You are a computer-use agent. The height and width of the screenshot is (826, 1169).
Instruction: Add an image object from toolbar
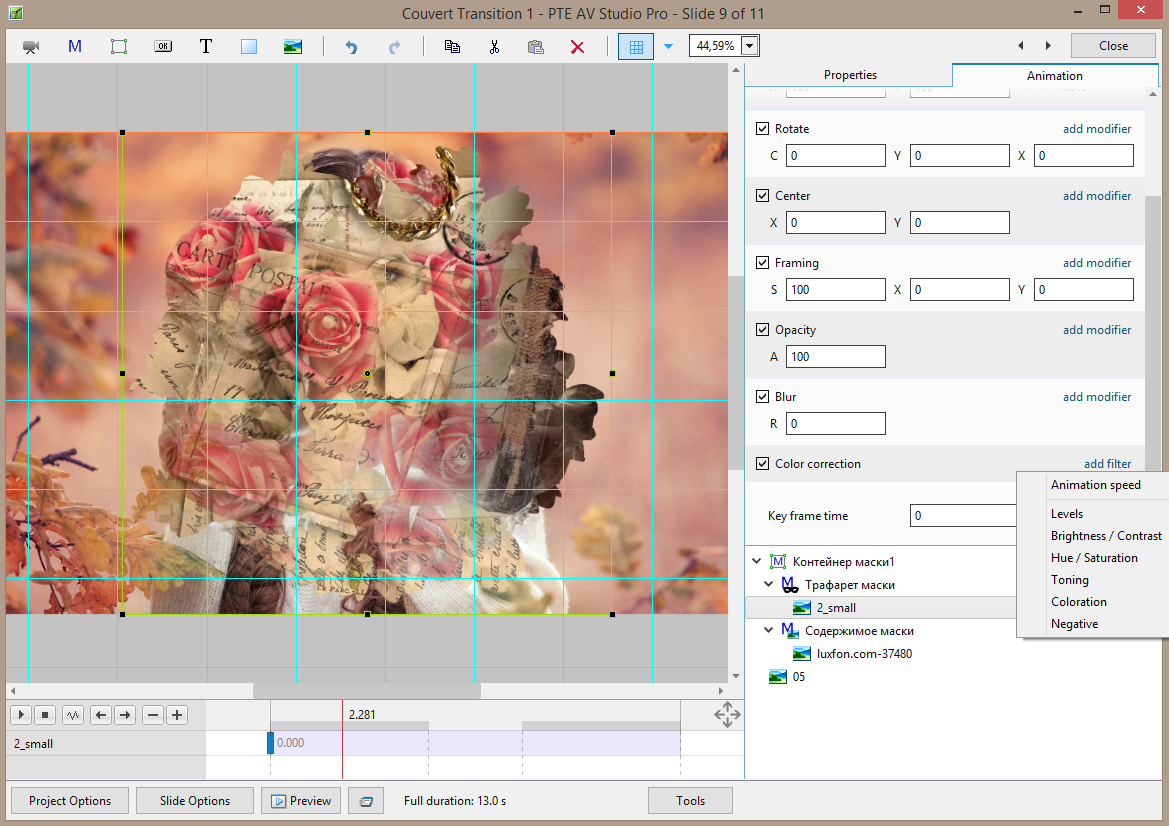(x=292, y=46)
